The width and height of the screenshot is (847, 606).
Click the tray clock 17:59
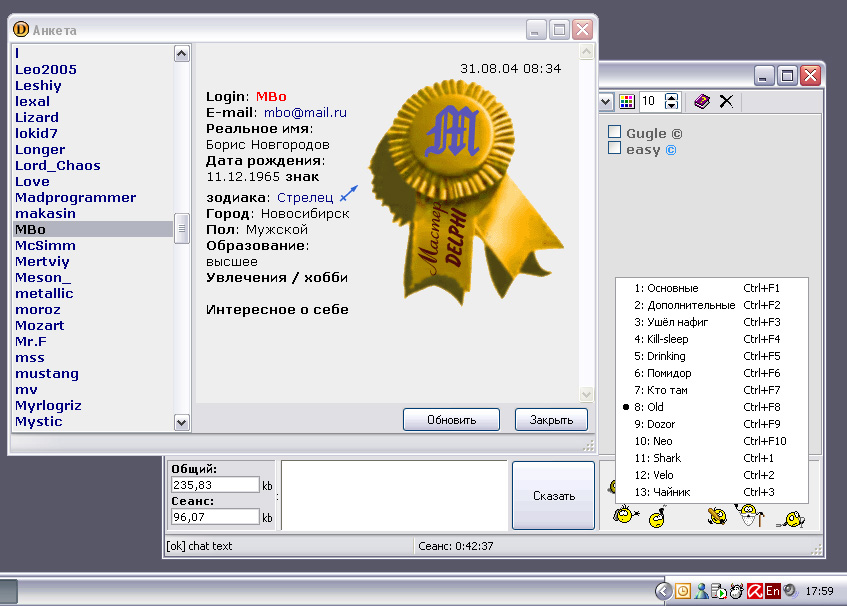click(819, 591)
